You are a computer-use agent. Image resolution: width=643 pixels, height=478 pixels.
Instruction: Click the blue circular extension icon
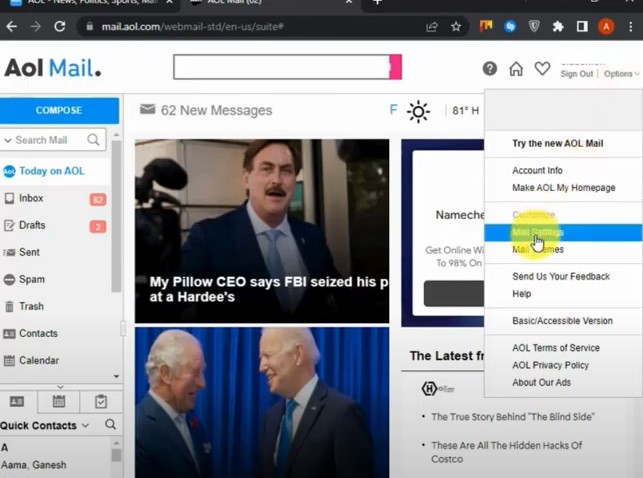[510, 27]
